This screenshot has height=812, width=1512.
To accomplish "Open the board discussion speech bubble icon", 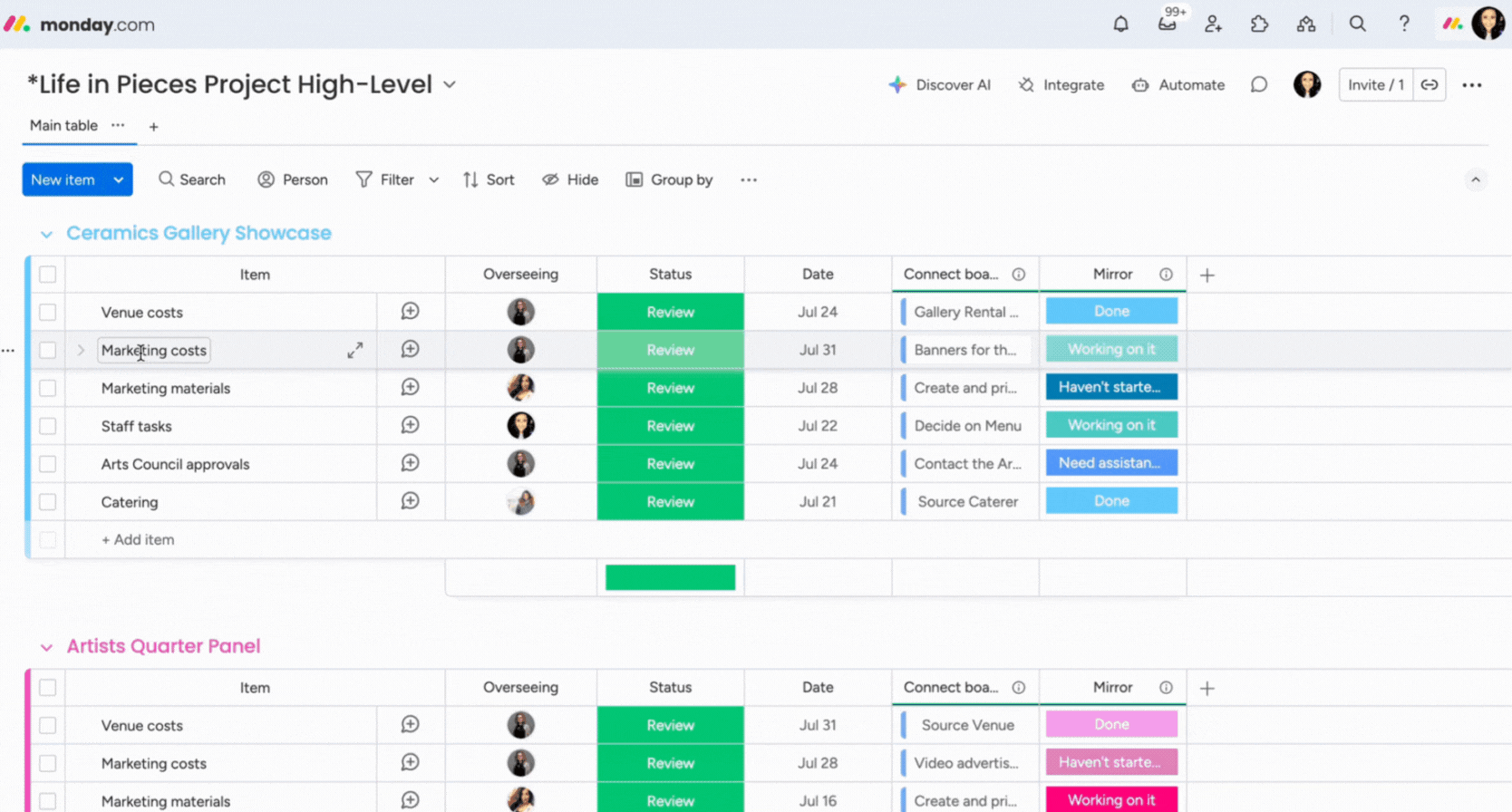I will click(x=1259, y=84).
